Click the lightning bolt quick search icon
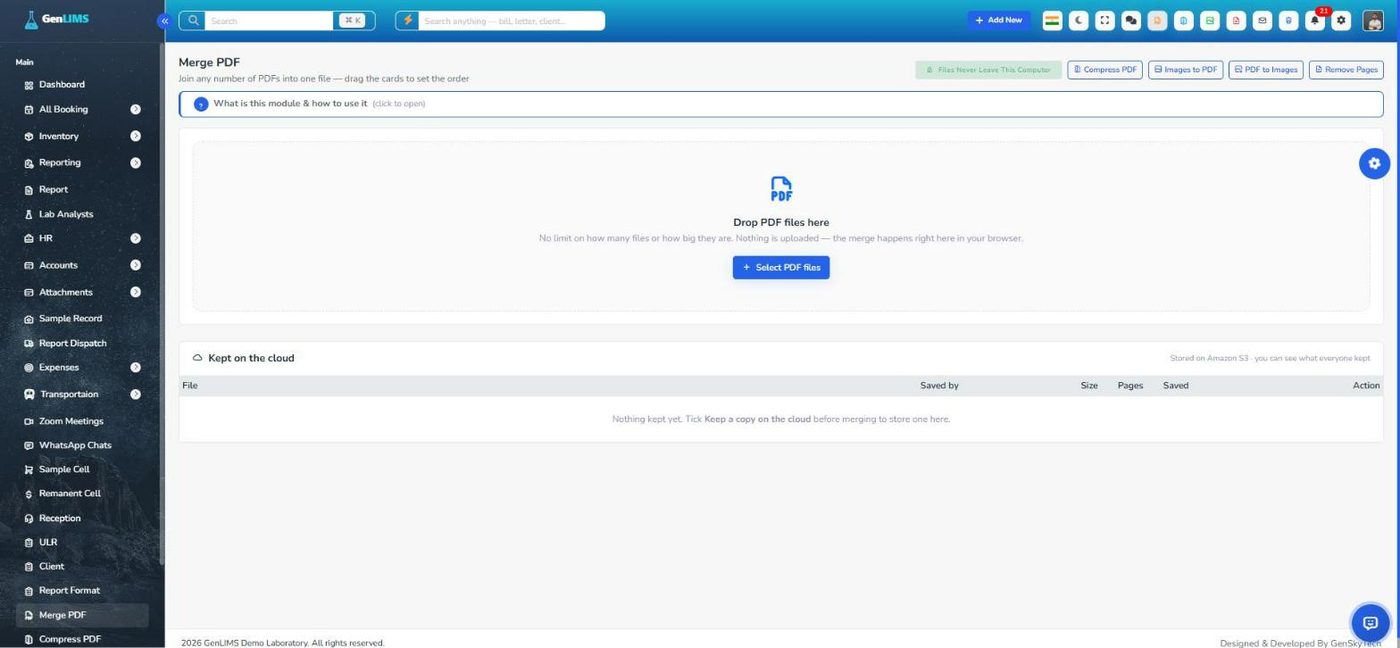The image size is (1400, 648). coord(408,20)
